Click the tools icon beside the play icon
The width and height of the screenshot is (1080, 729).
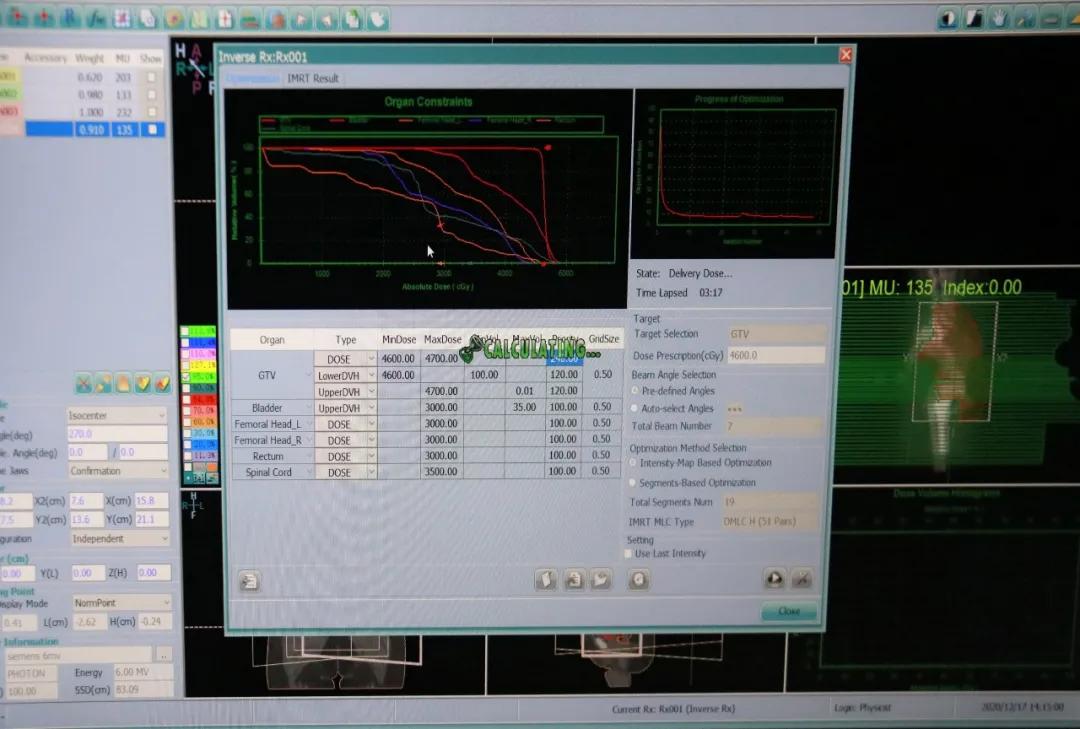(x=802, y=579)
